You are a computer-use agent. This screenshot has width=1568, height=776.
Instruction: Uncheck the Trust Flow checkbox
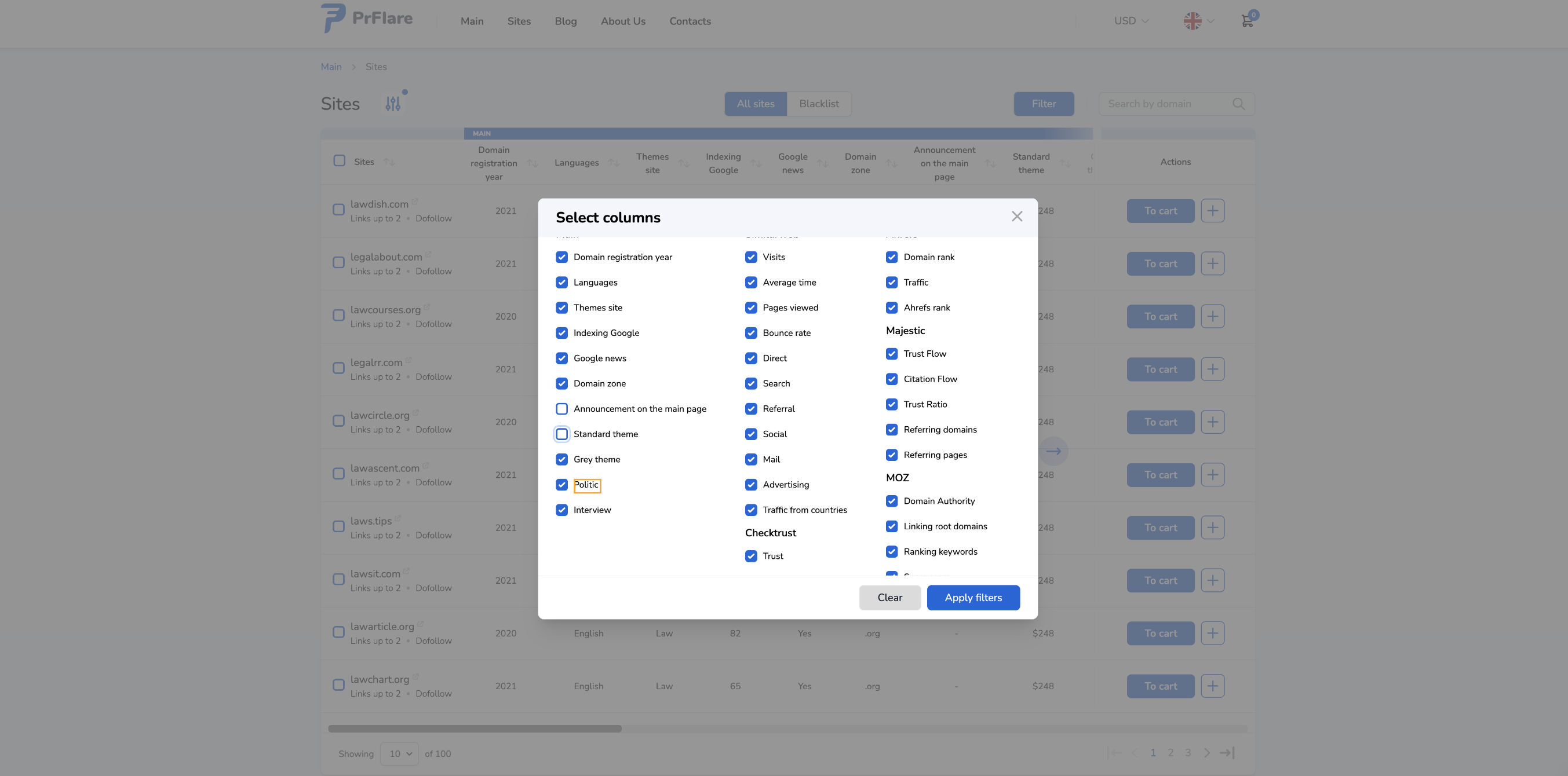pos(892,354)
